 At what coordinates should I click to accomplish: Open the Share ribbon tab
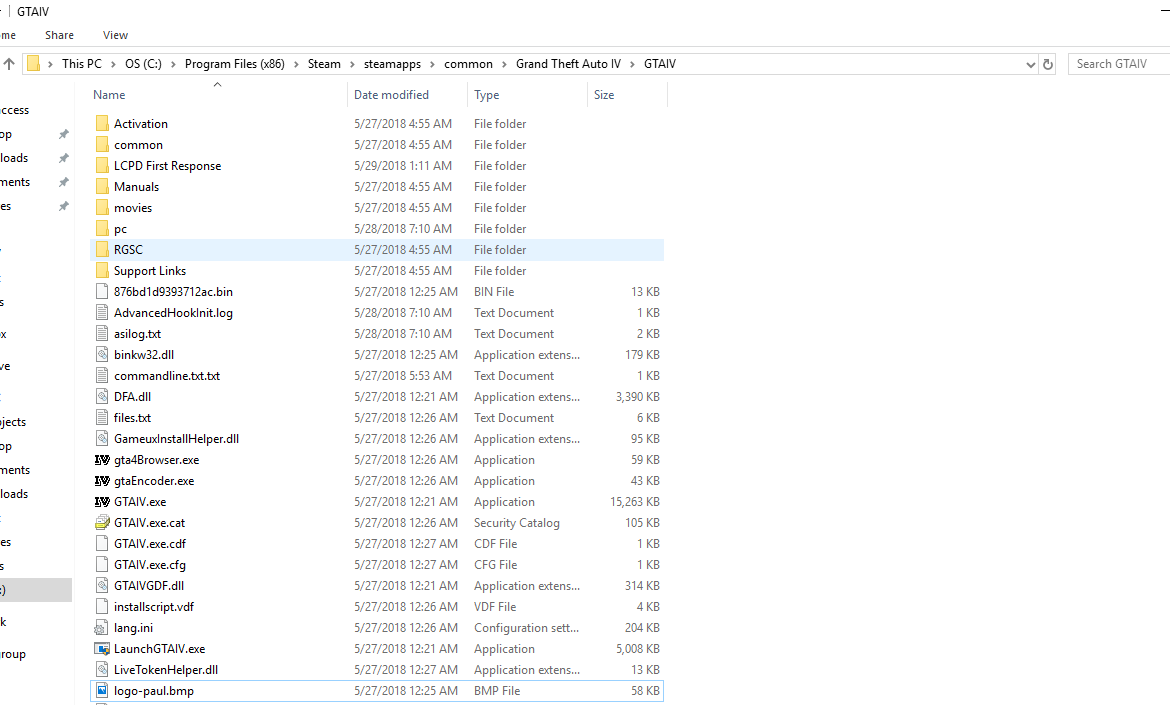click(x=59, y=35)
